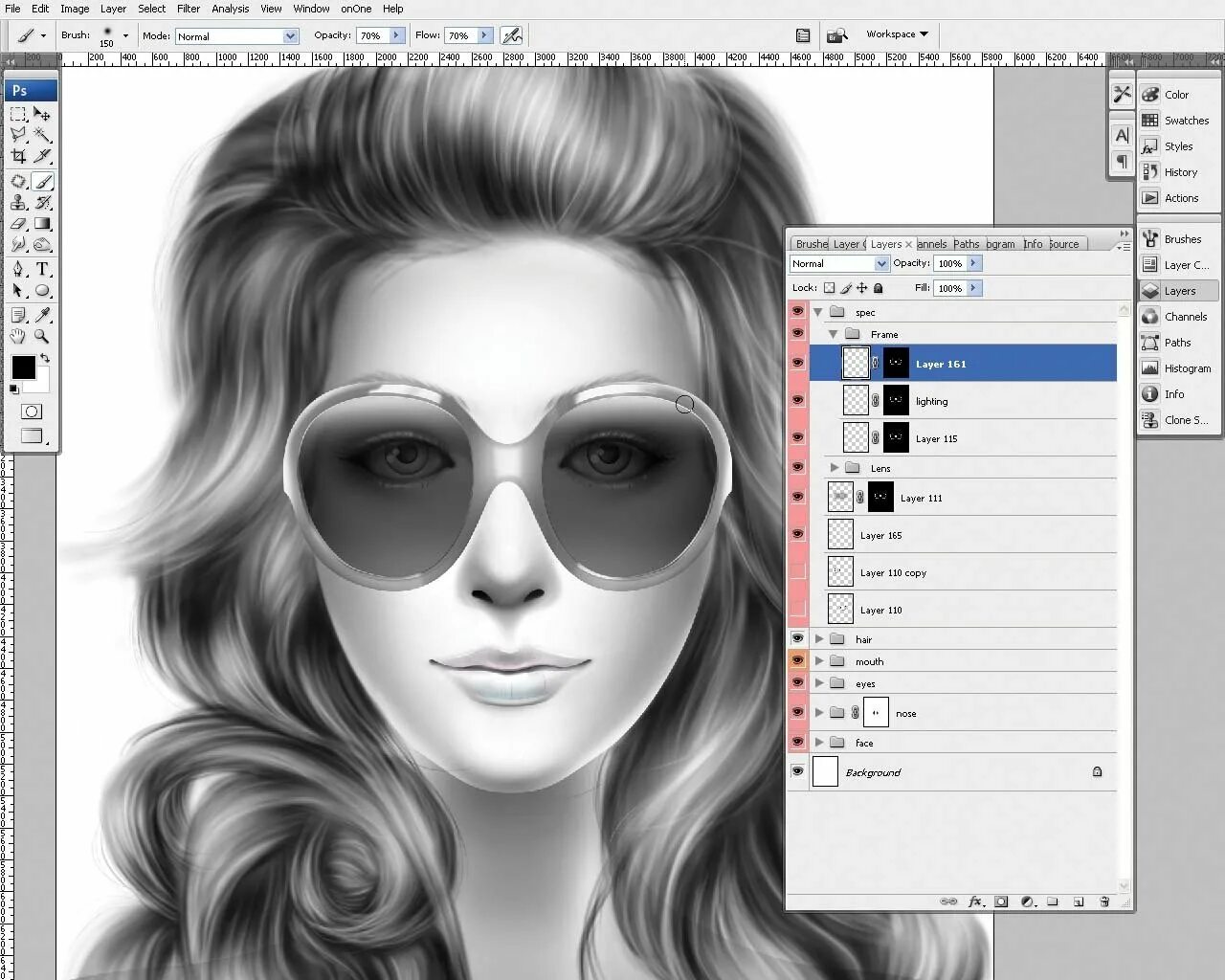This screenshot has width=1225, height=980.
Task: Open the layer blend mode dropdown
Action: tap(839, 263)
